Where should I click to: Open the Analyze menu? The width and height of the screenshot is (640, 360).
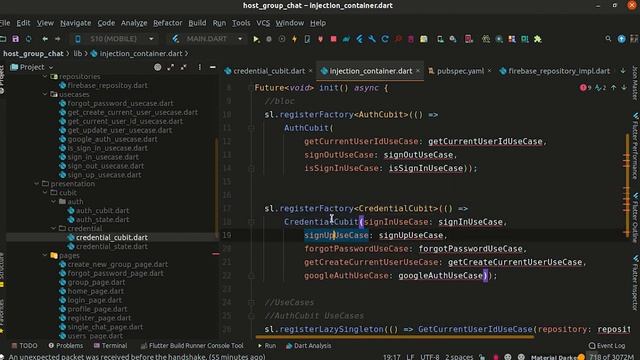click(x=134, y=23)
